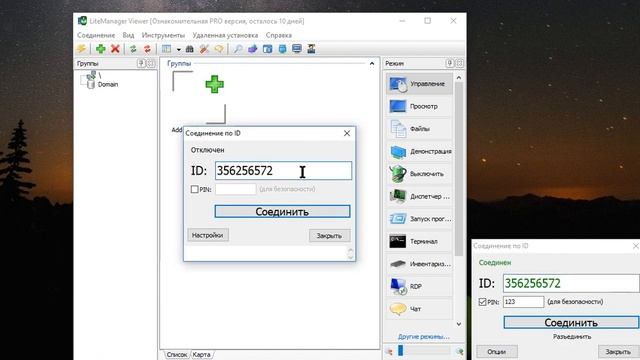This screenshot has width=640, height=360.
Task: Select RDP mode
Action: [419, 287]
